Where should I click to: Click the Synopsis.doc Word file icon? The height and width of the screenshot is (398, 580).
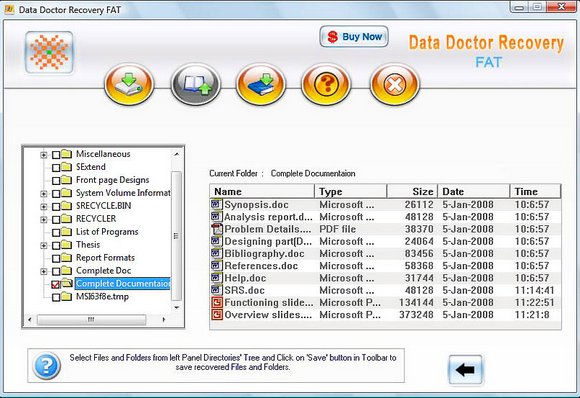[x=216, y=204]
